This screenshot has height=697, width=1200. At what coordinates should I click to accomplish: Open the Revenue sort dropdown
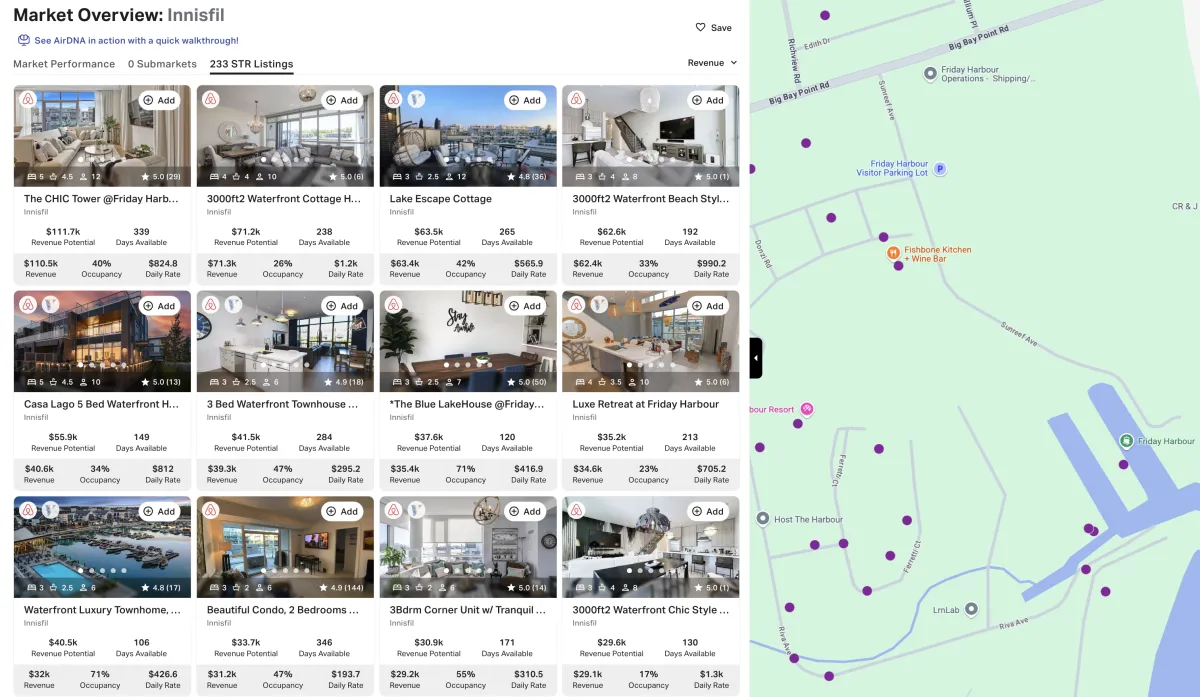coord(712,63)
